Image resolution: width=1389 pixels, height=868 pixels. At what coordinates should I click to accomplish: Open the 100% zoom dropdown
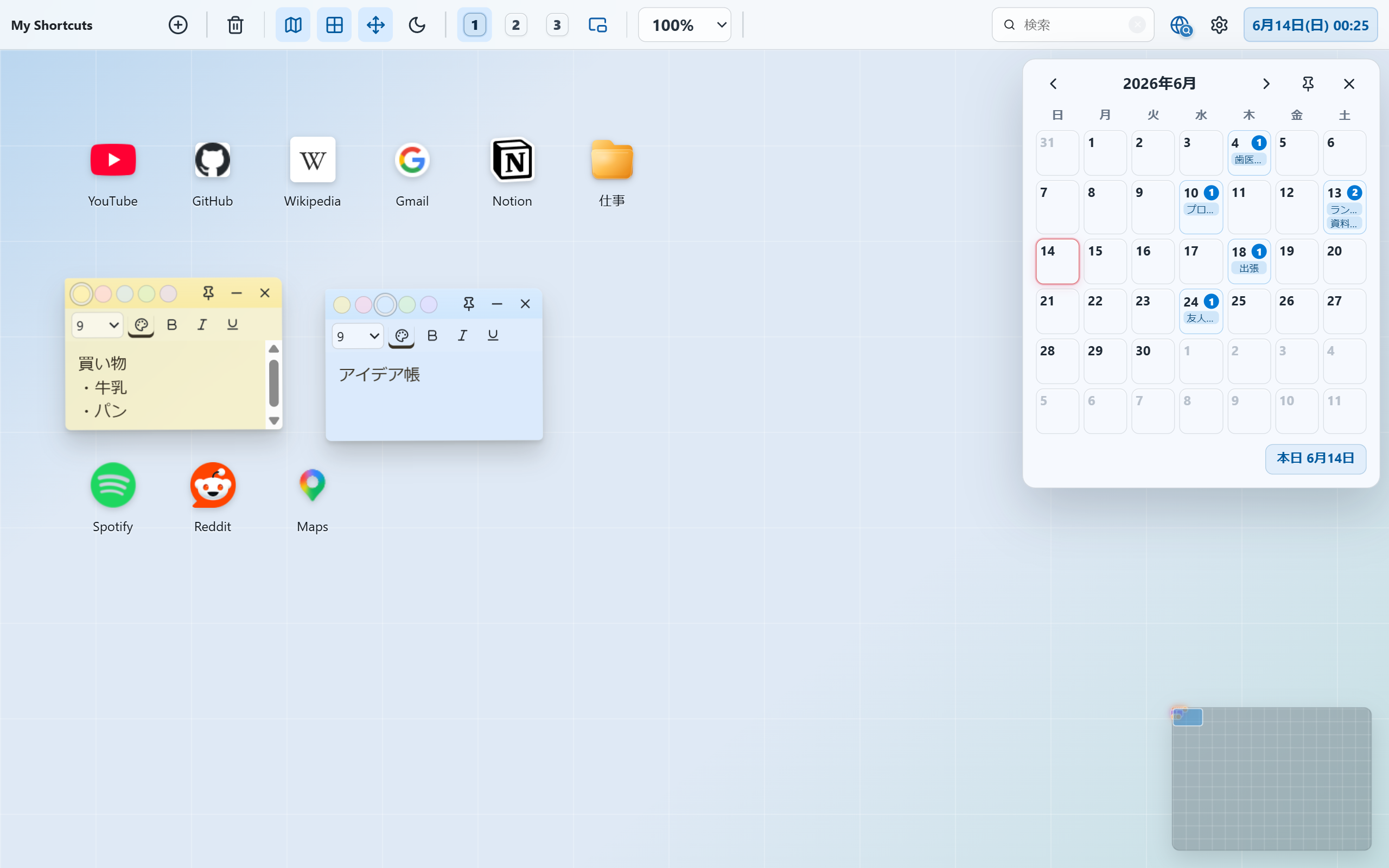(685, 25)
